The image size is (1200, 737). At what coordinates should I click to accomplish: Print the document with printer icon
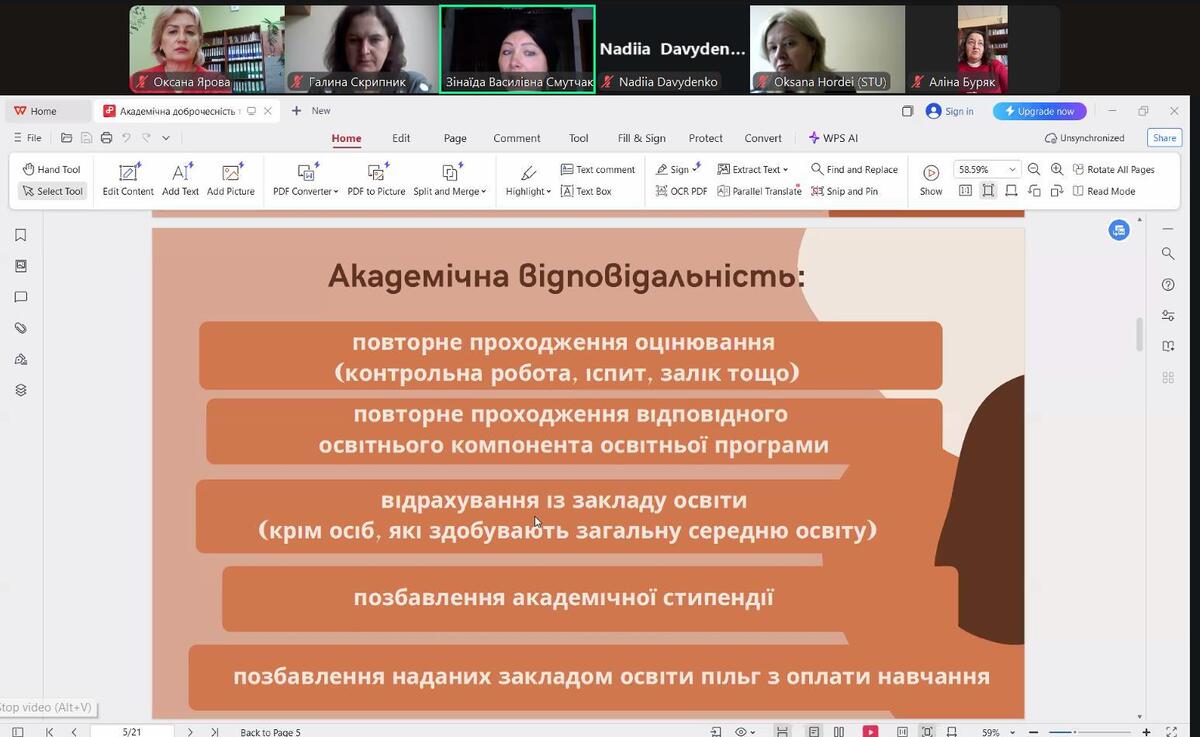106,138
